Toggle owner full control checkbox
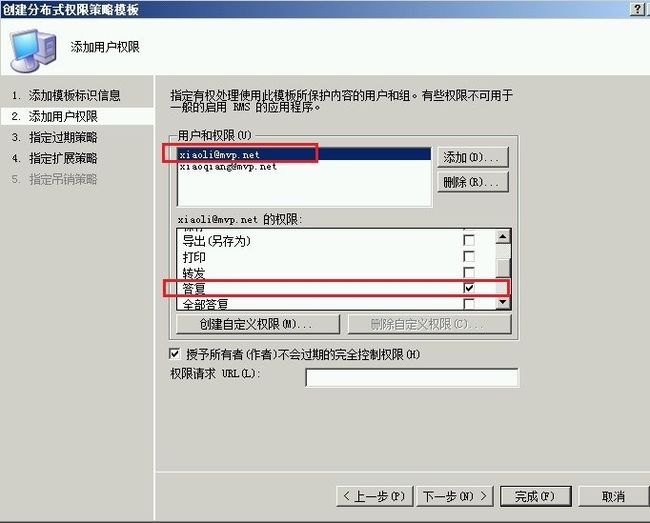Image resolution: width=650 pixels, height=523 pixels. point(175,354)
